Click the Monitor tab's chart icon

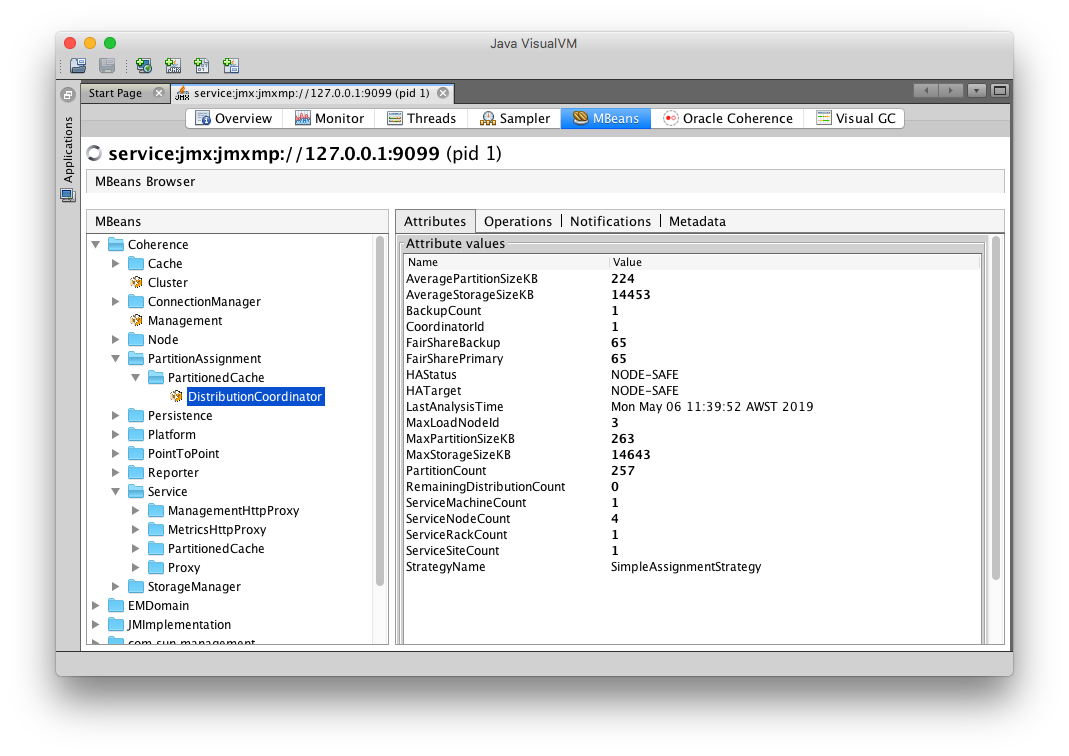click(303, 118)
